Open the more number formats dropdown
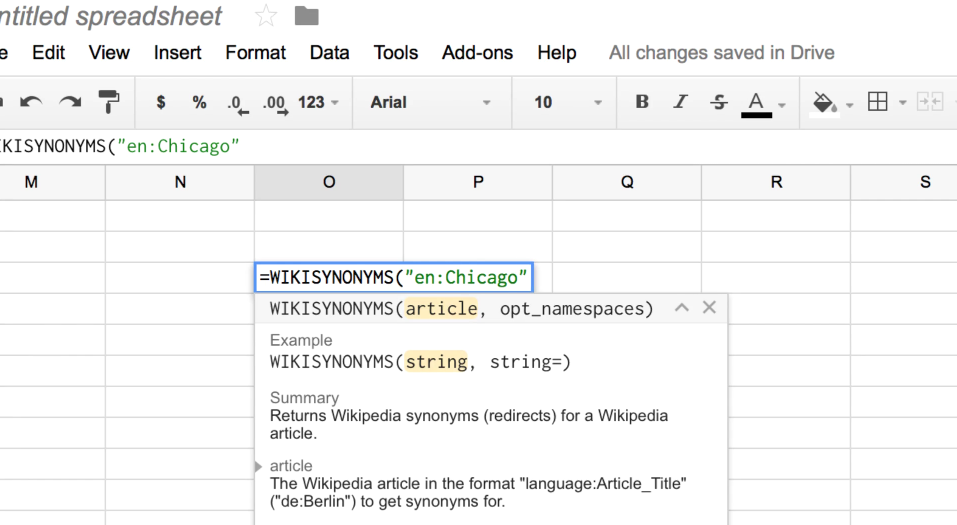 318,102
